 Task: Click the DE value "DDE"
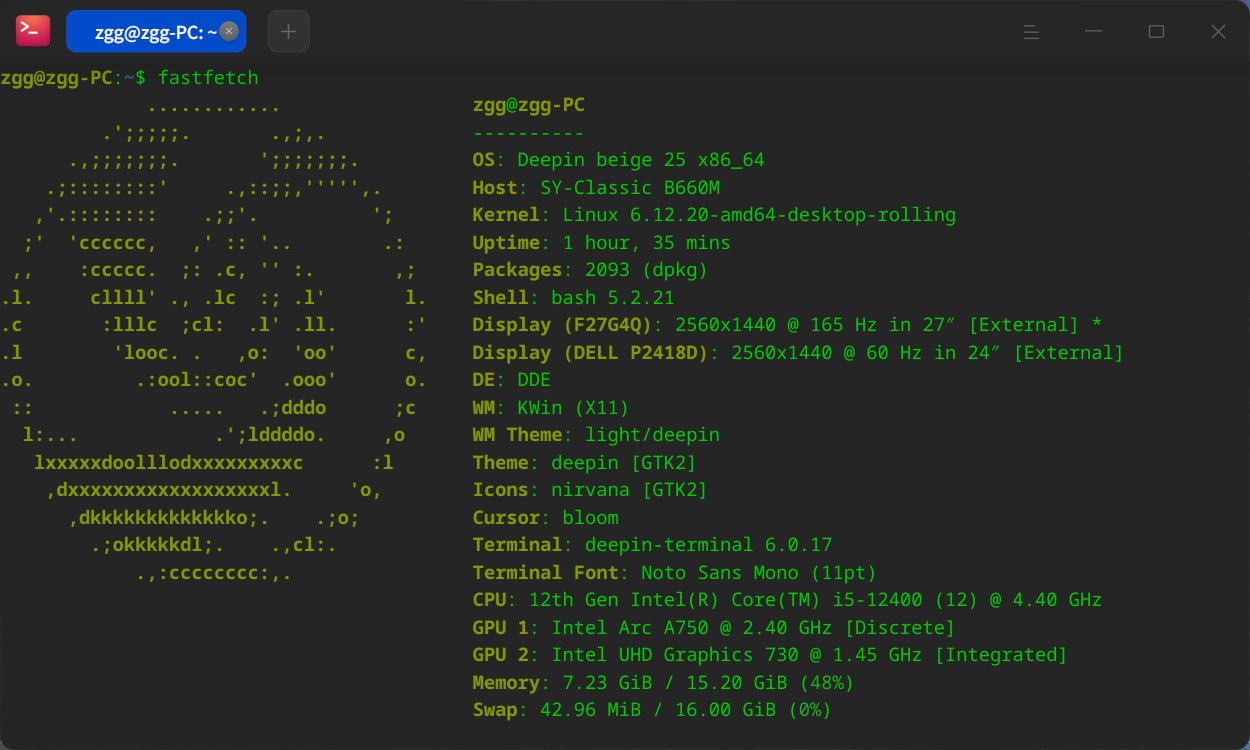[534, 380]
